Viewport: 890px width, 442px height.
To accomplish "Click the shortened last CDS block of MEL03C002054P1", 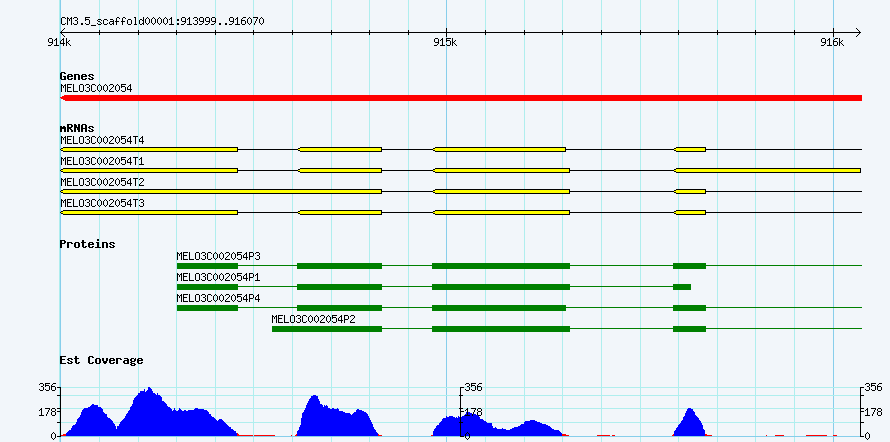I will click(682, 287).
